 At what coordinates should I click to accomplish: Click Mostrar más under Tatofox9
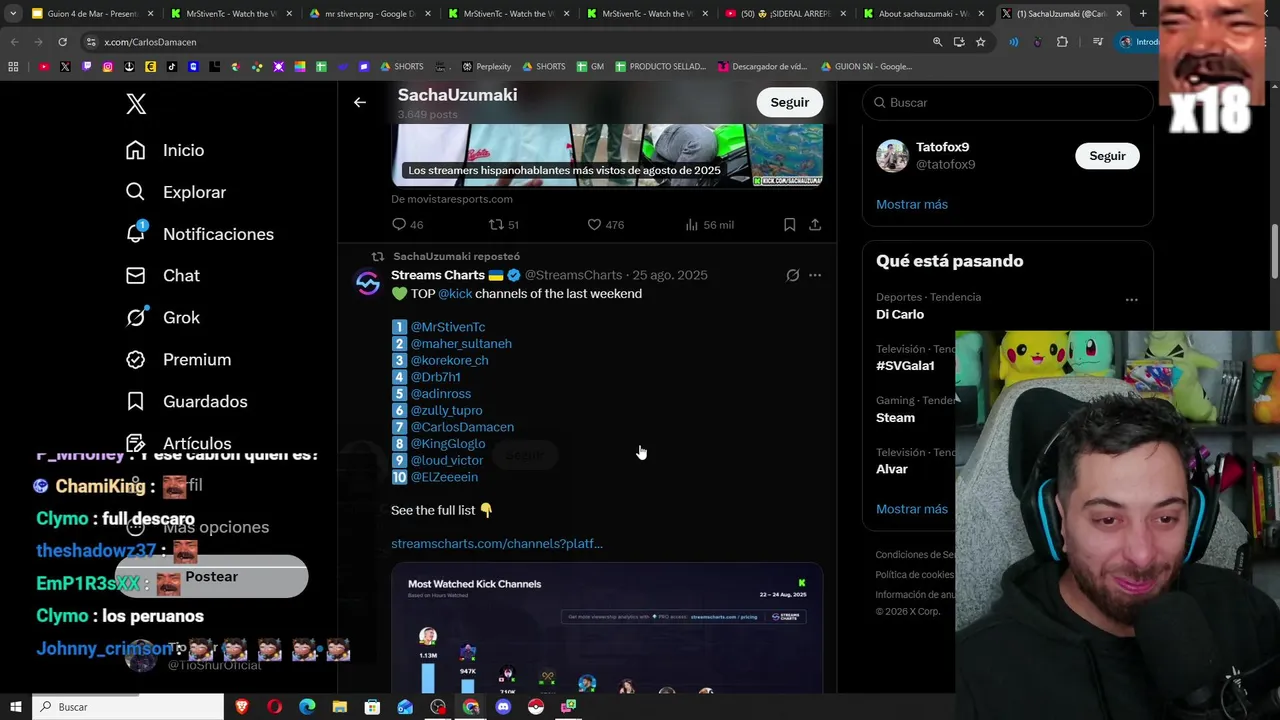tap(912, 204)
